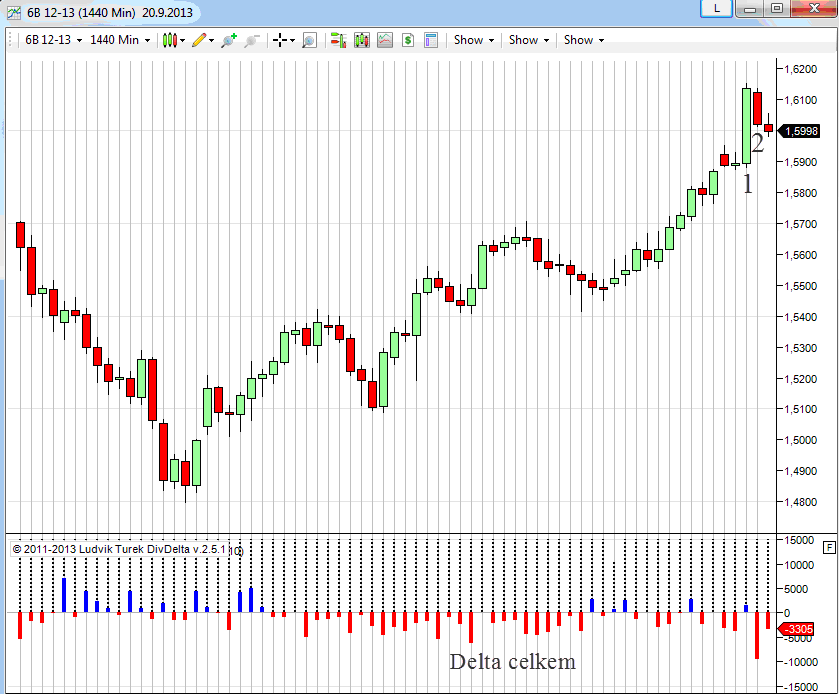Expand the middle Show dropdown
The width and height of the screenshot is (839, 694).
[x=529, y=40]
